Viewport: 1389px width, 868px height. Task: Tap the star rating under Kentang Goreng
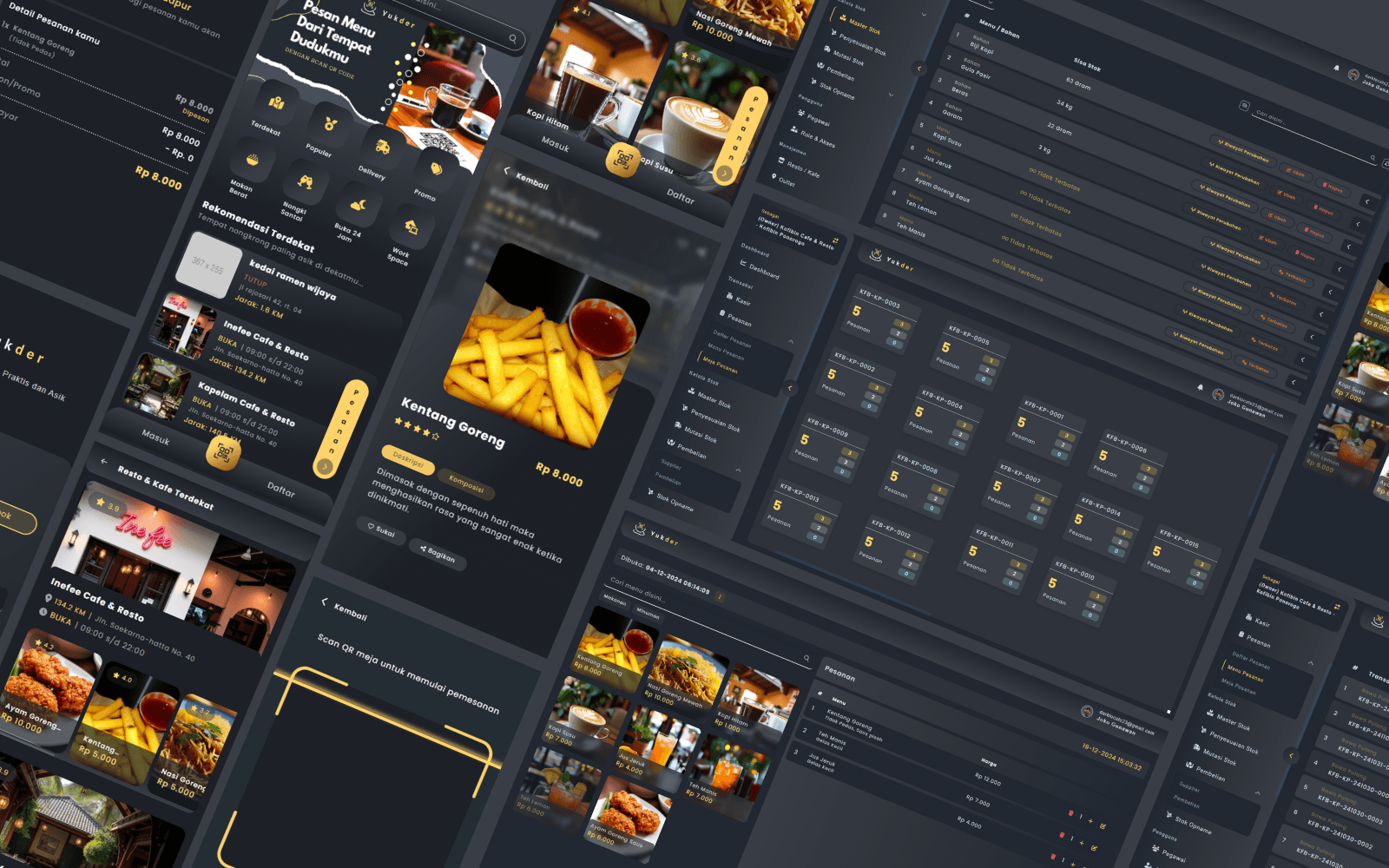tap(417, 429)
